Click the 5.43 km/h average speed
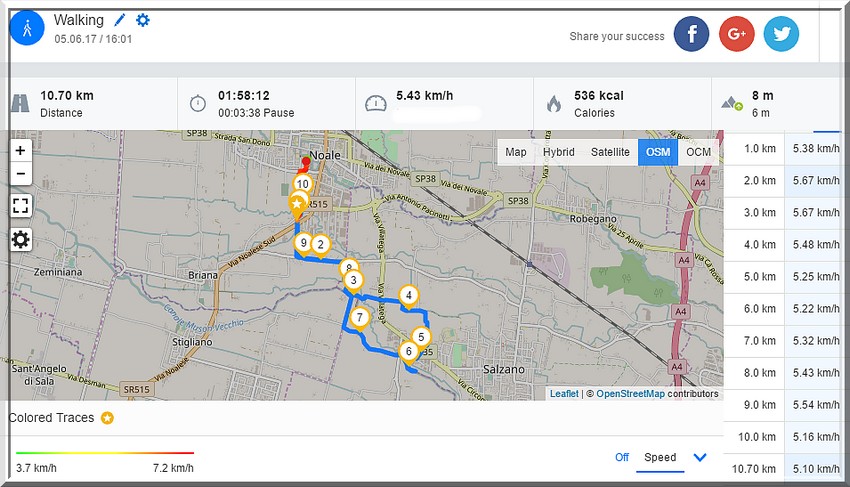Viewport: 850px width, 487px height. (x=424, y=95)
